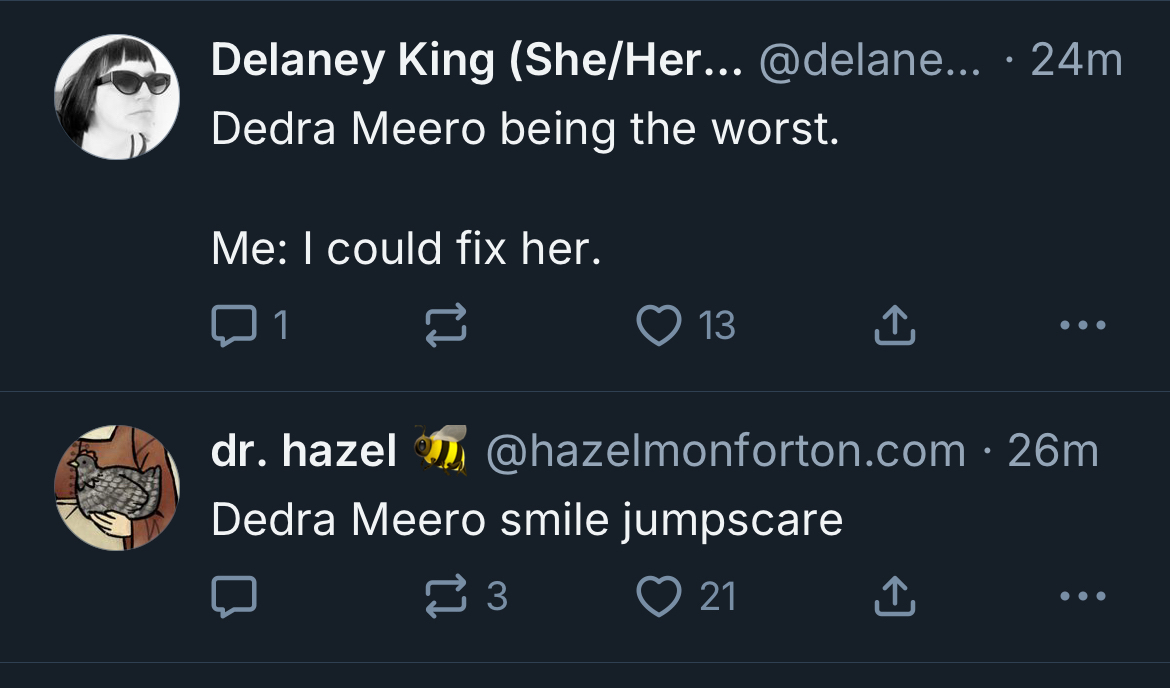
Task: Click the 24m timestamp
Action: click(x=1076, y=62)
